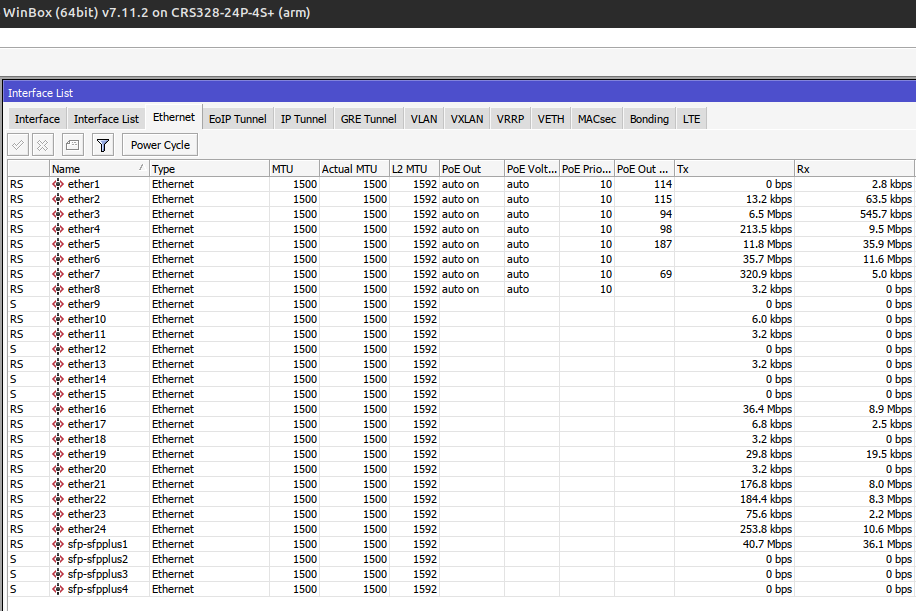916x611 pixels.
Task: Click the ether11 name cell
Action: pos(99,334)
